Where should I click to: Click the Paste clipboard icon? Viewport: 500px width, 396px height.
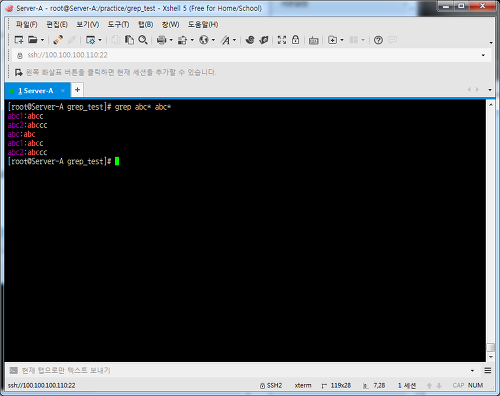[129, 40]
